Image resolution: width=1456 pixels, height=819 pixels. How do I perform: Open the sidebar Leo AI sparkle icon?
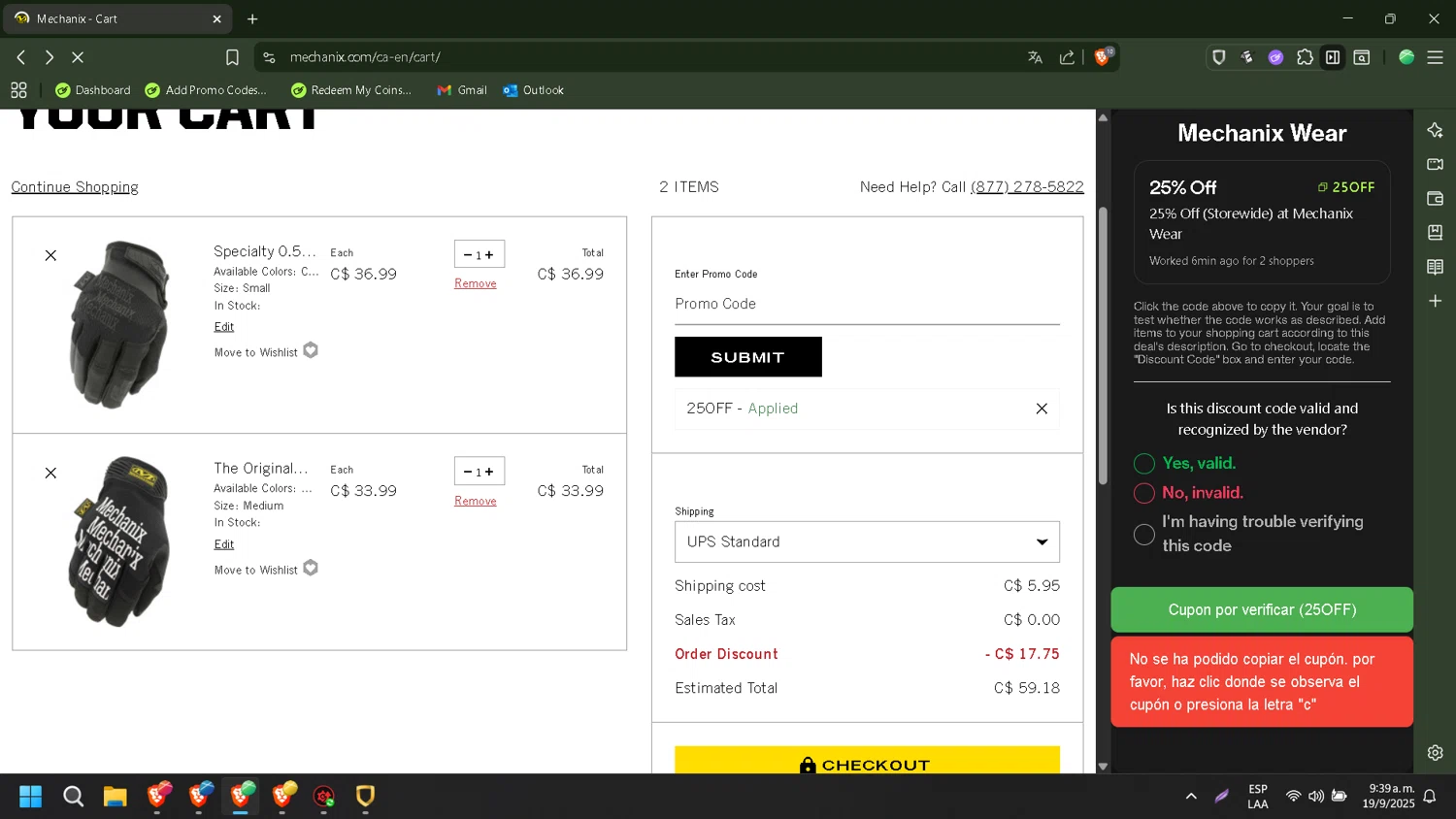[x=1435, y=130]
